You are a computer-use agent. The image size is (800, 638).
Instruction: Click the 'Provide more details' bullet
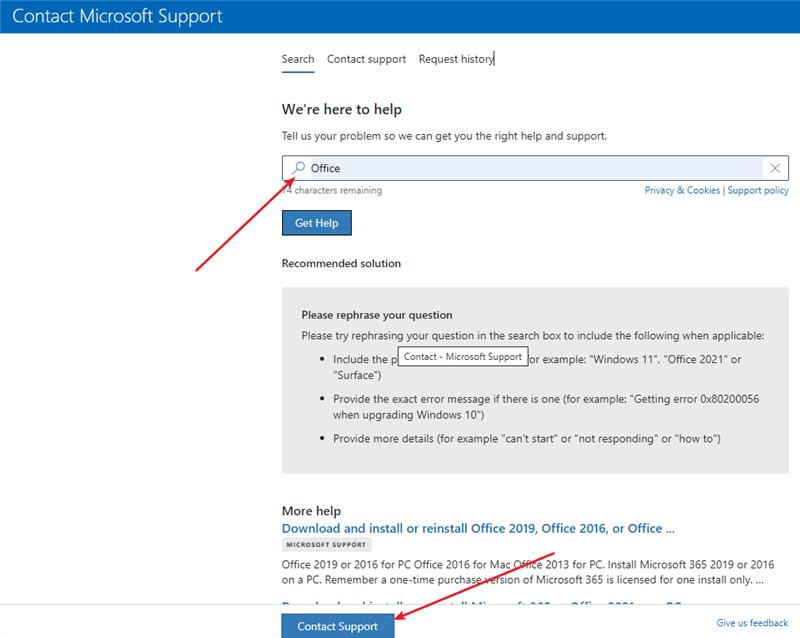[527, 438]
